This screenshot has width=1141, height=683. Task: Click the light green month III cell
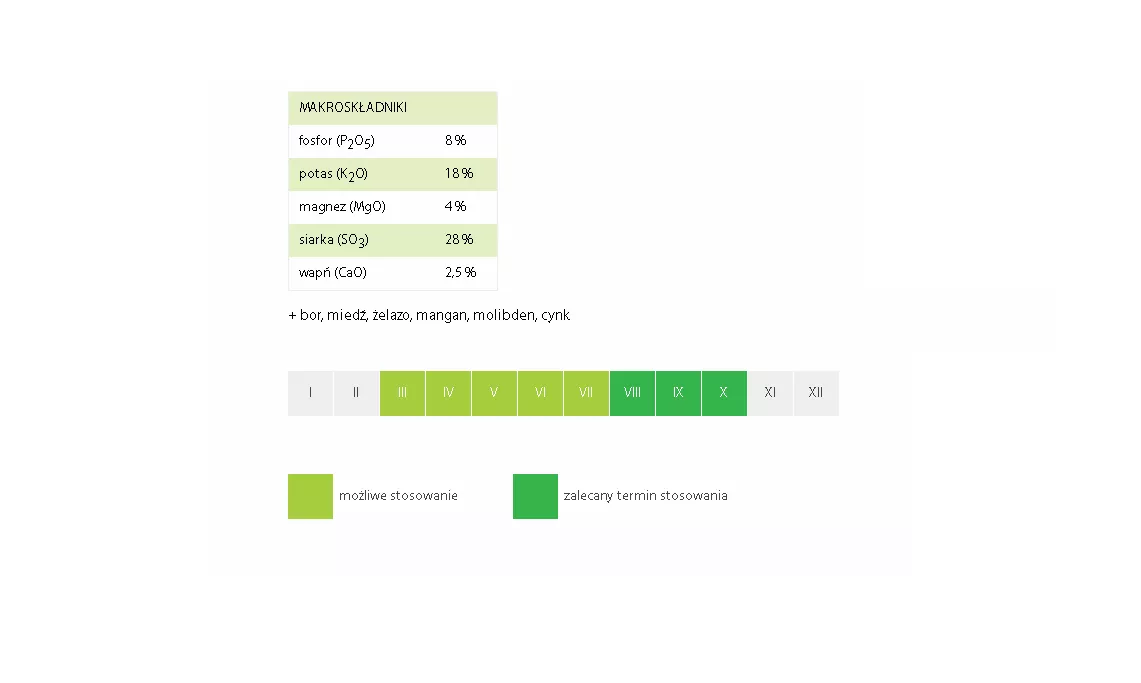pyautogui.click(x=402, y=393)
